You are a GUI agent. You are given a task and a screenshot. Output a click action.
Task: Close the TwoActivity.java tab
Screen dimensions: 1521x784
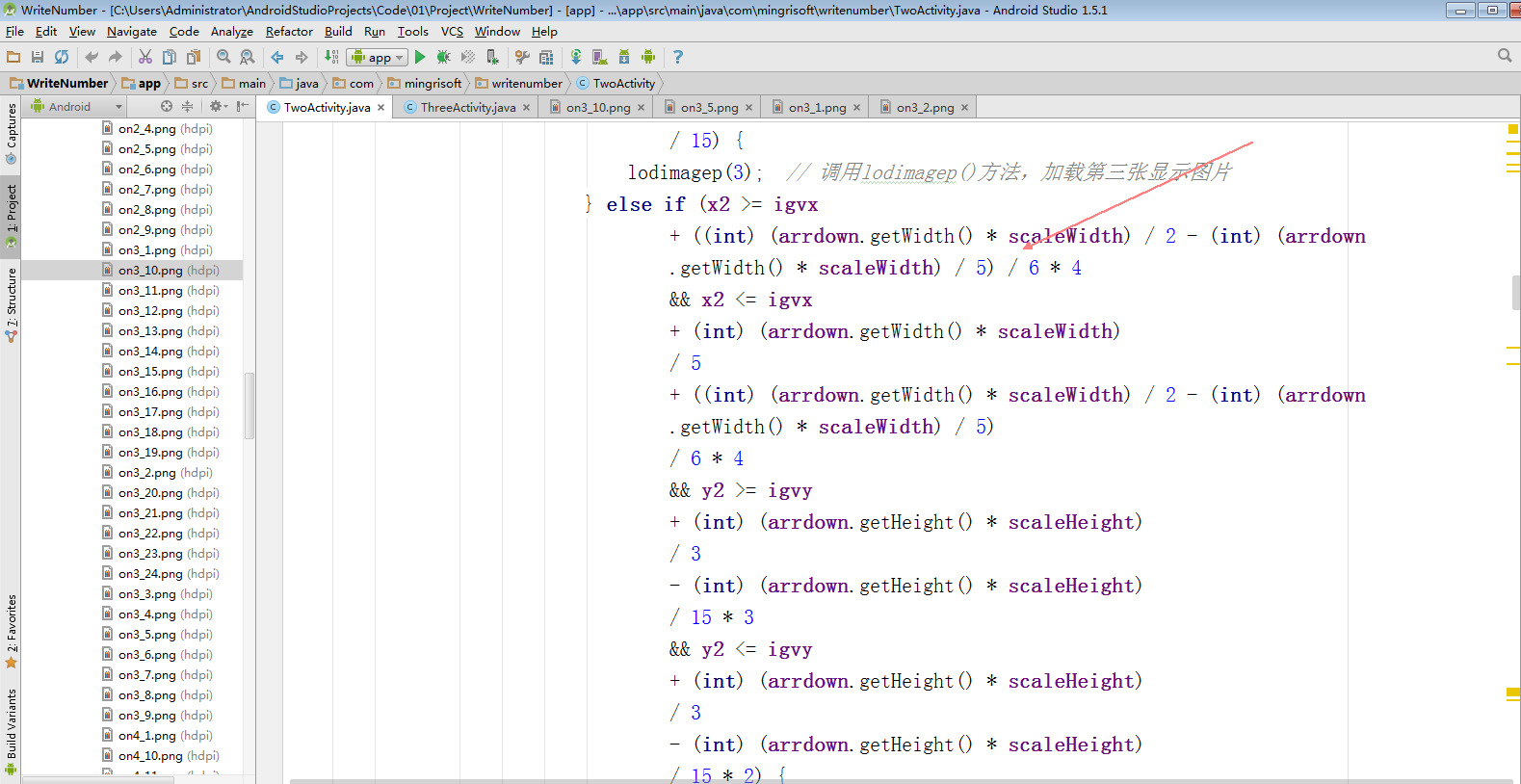(x=381, y=107)
